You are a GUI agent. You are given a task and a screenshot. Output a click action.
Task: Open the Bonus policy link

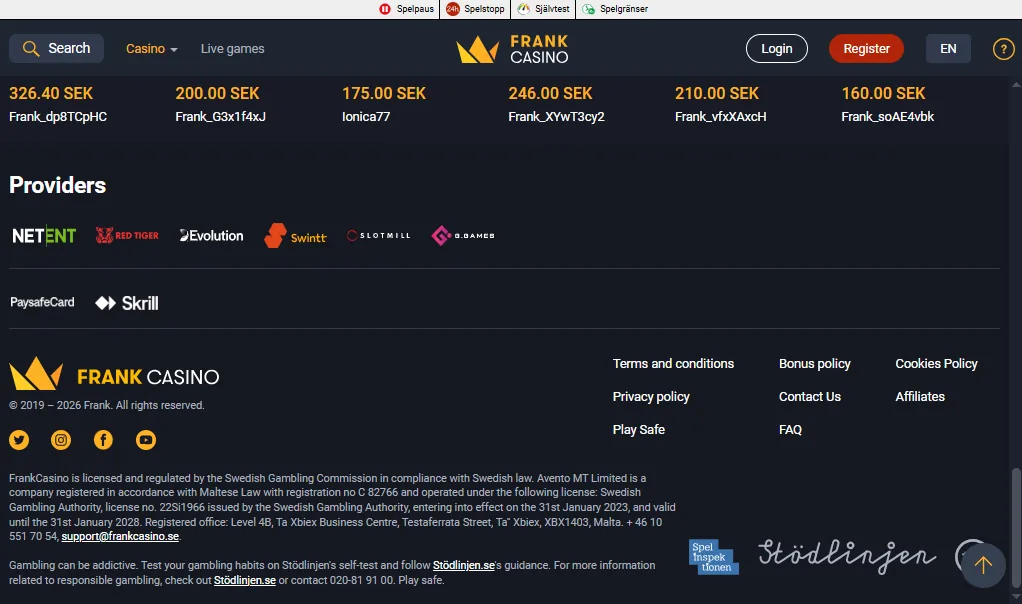click(x=815, y=364)
